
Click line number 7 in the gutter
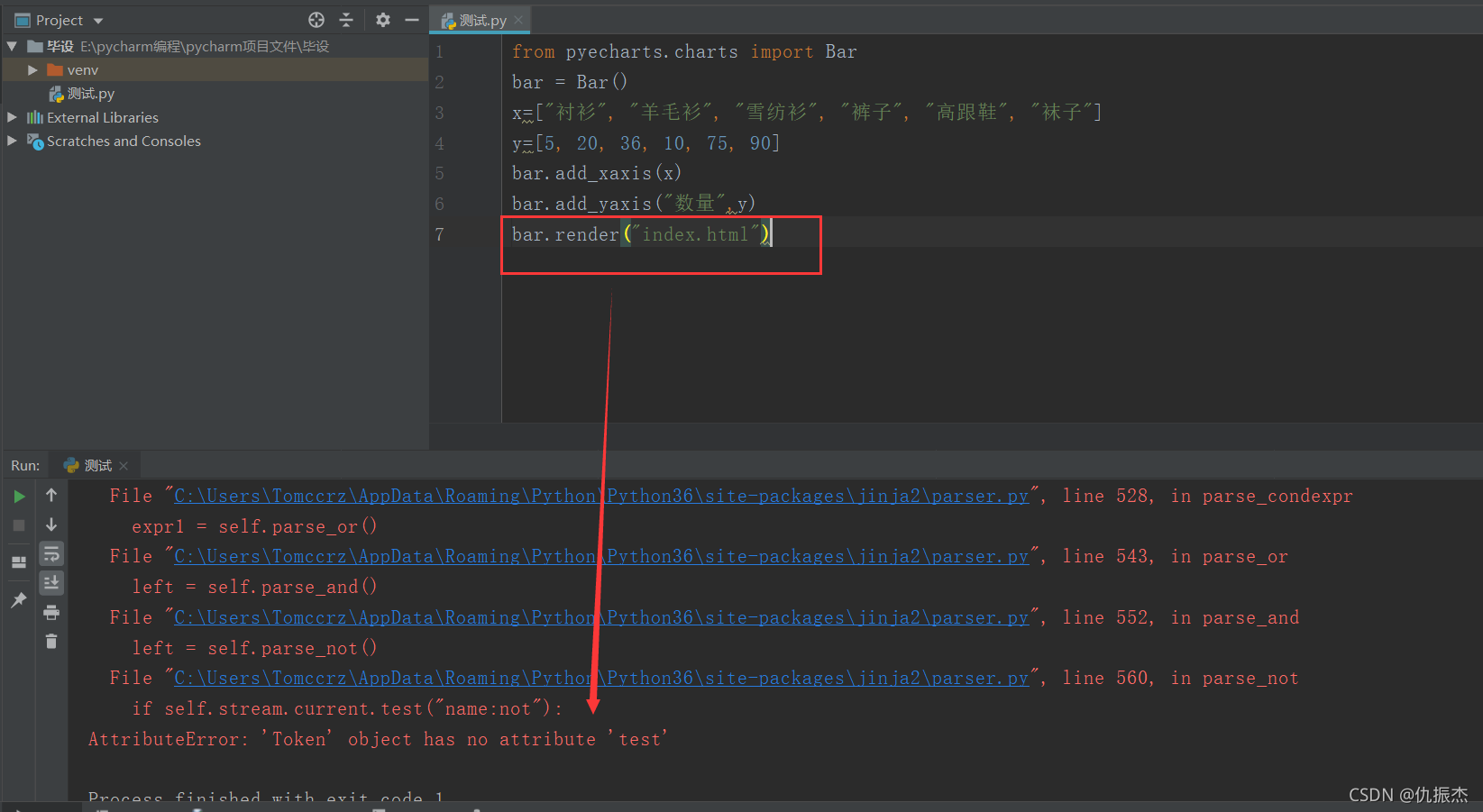pyautogui.click(x=439, y=234)
